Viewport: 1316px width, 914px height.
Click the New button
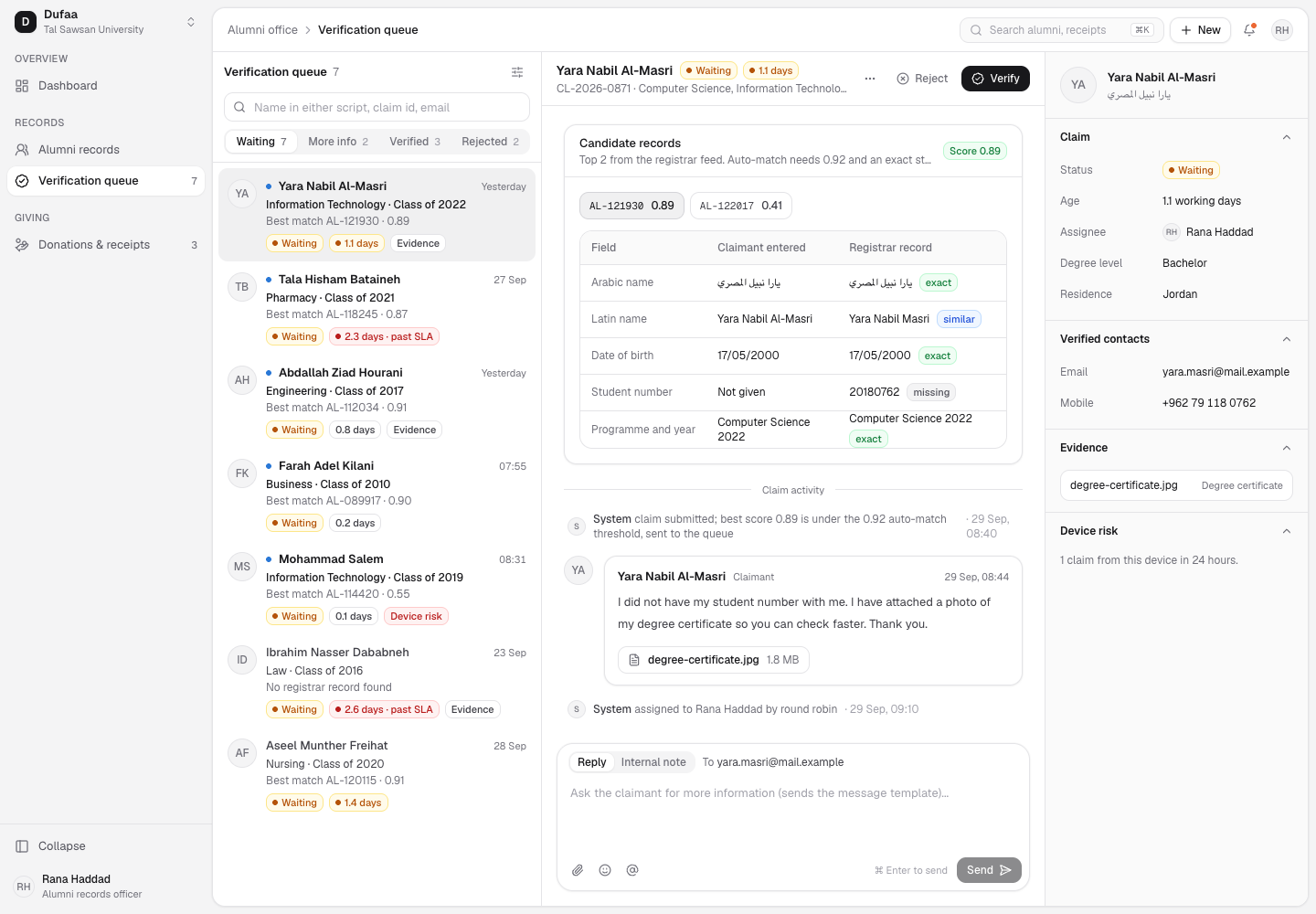(1200, 30)
